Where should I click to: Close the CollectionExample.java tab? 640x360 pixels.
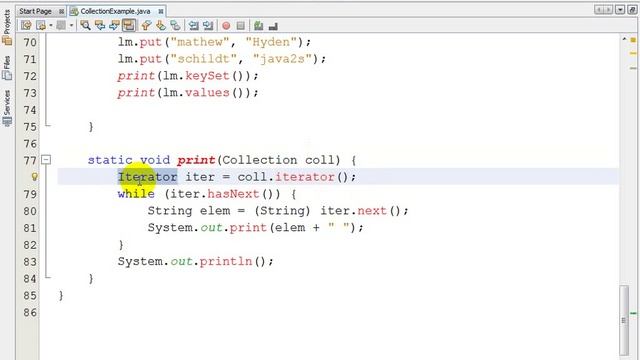[161, 11]
